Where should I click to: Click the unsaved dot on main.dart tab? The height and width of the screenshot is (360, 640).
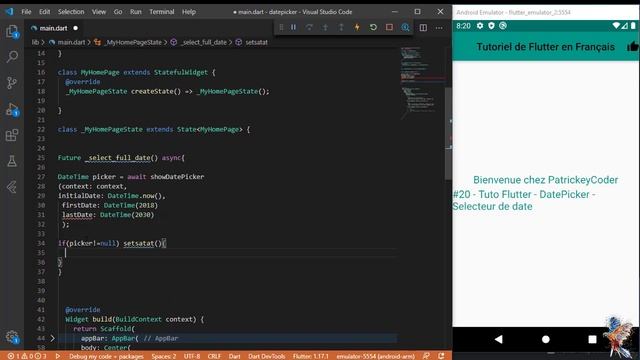(x=76, y=28)
